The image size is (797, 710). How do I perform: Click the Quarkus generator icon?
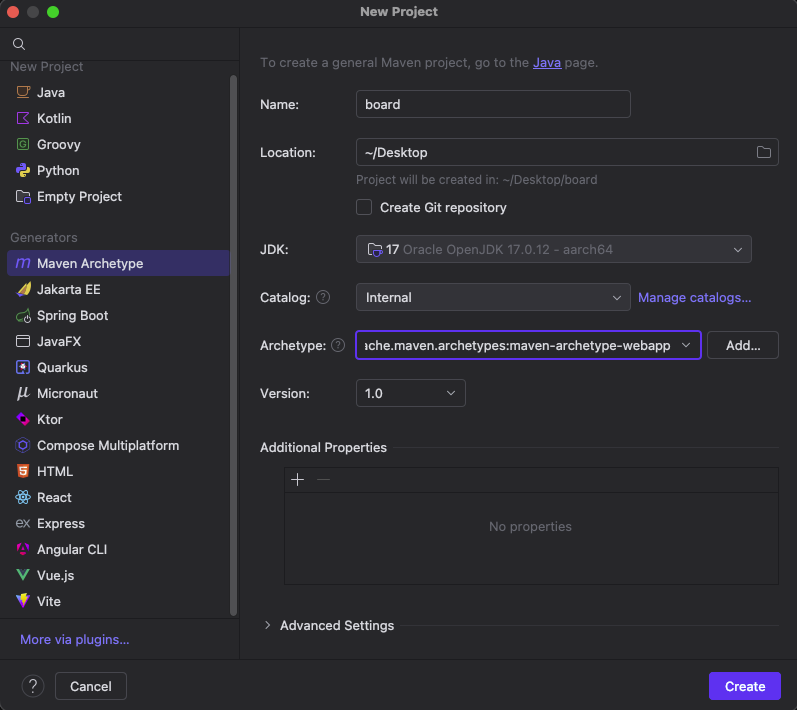[x=23, y=367]
